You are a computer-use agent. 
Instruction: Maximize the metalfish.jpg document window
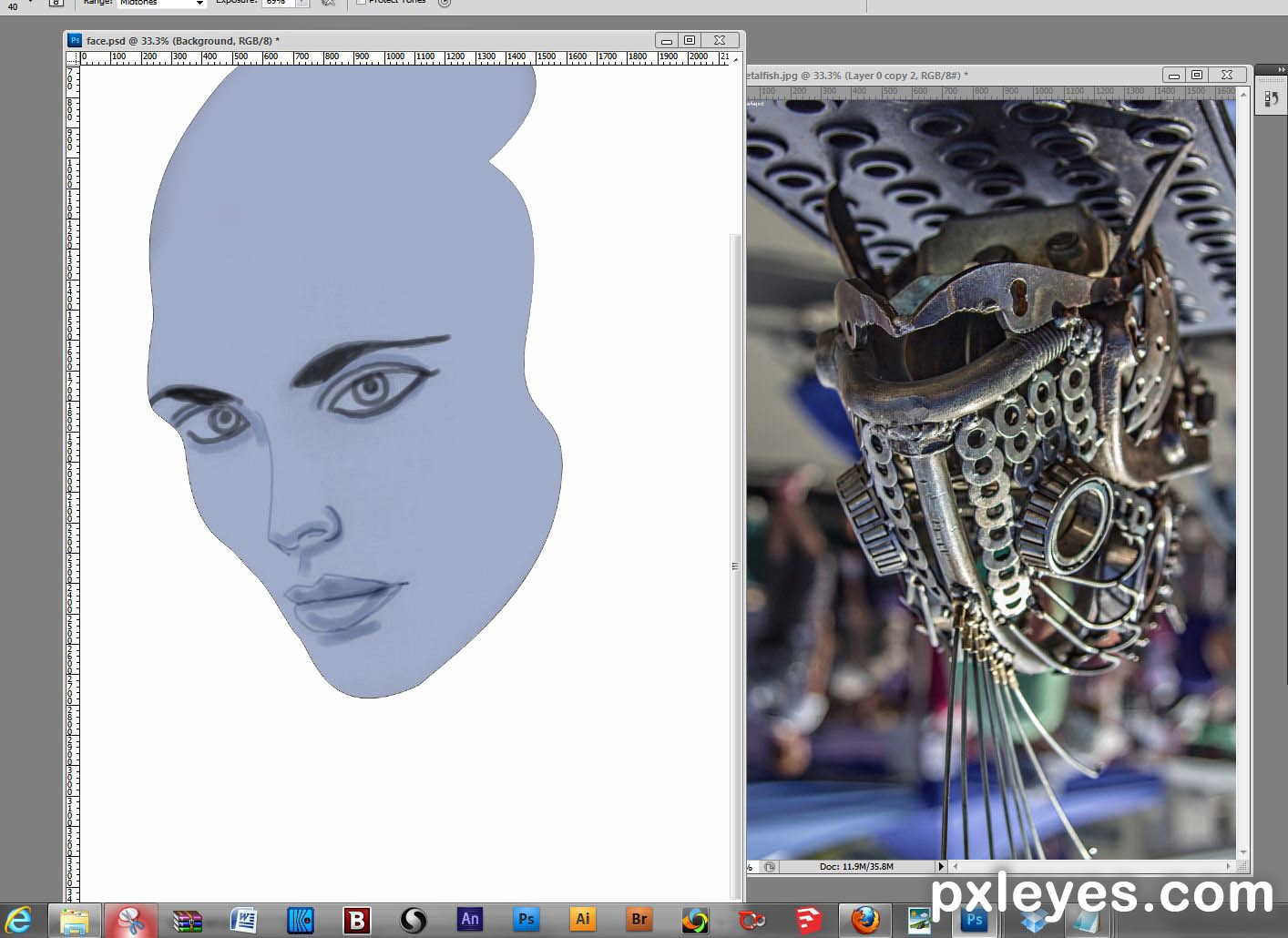(1197, 75)
